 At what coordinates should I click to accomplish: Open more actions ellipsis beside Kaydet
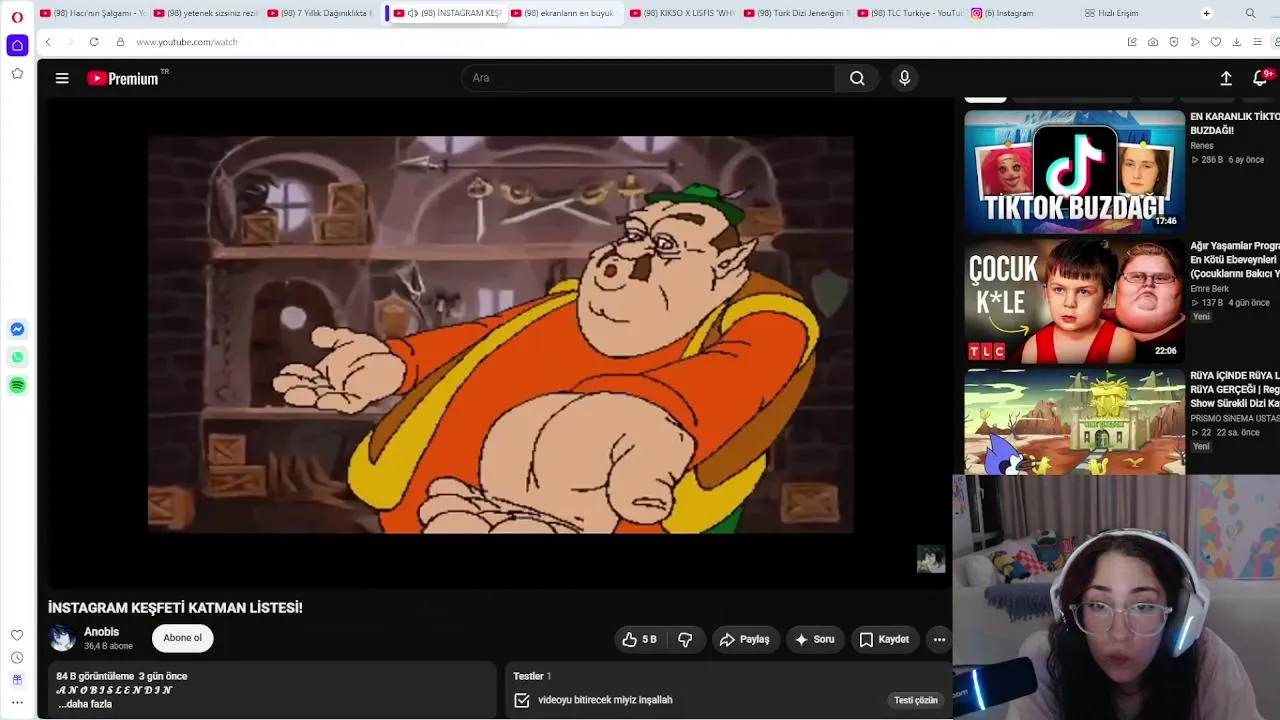pos(939,639)
